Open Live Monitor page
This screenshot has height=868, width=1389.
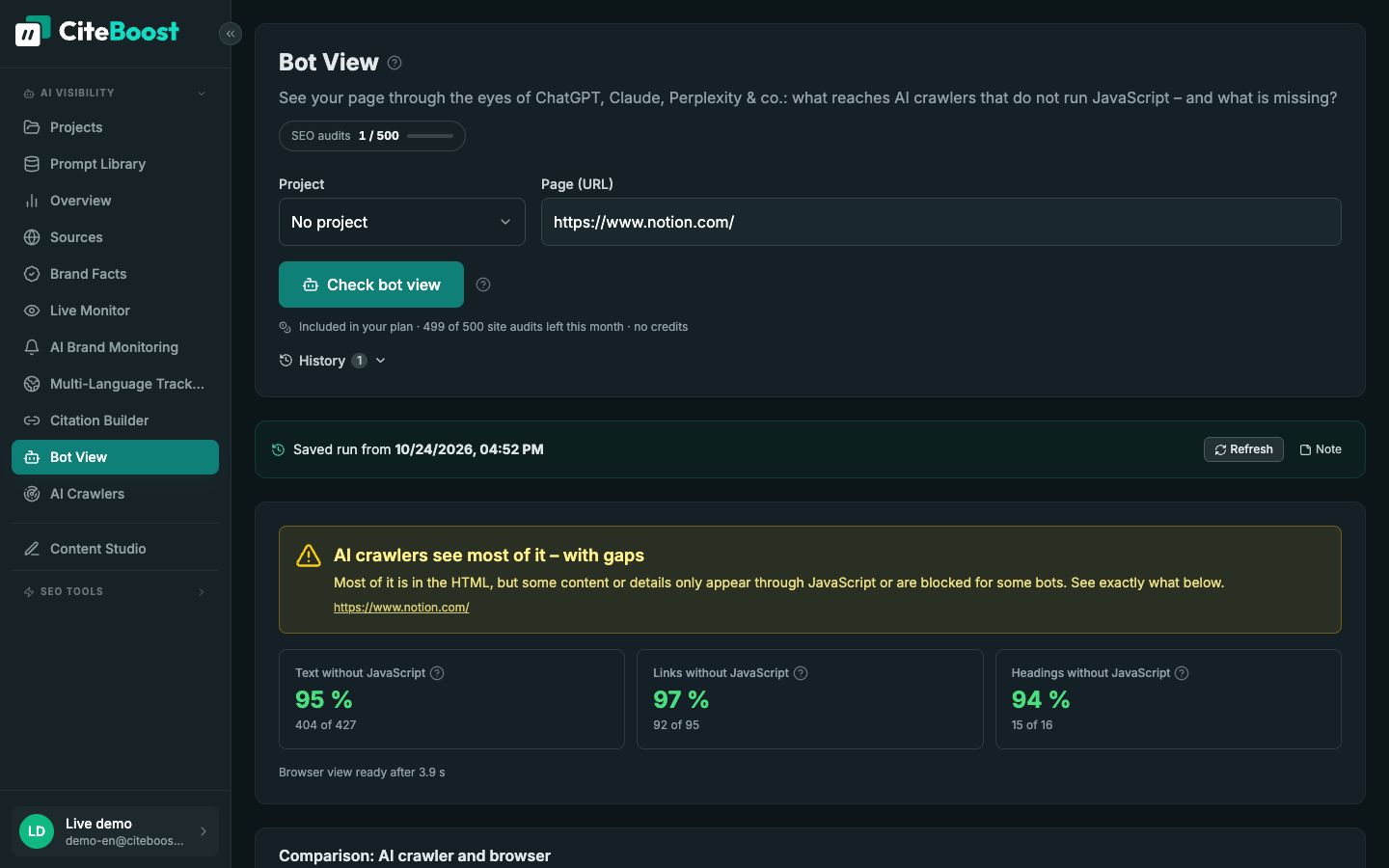pos(115,311)
